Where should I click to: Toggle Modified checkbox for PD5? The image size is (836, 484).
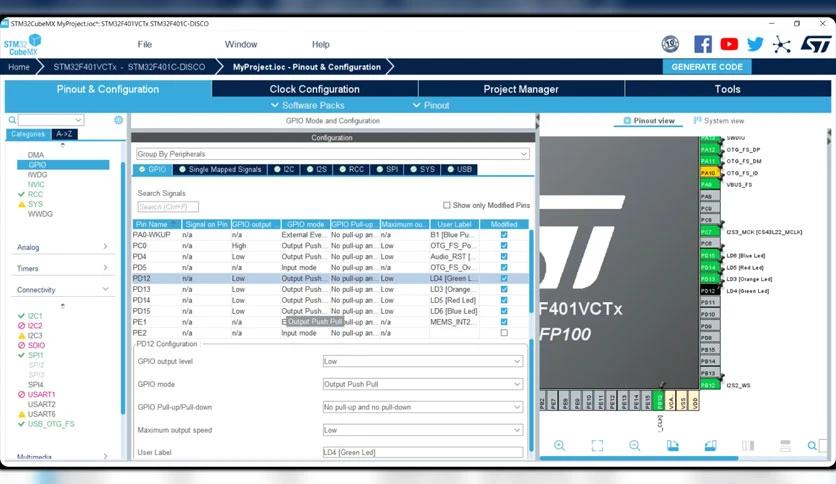point(504,268)
